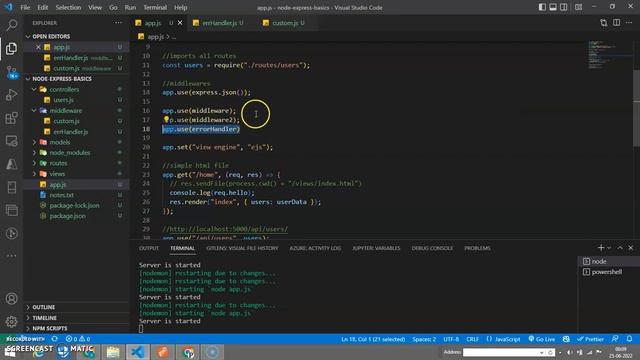Viewport: 640px width, 360px height.
Task: Switch to errHandler.js editor tab
Action: click(x=220, y=23)
